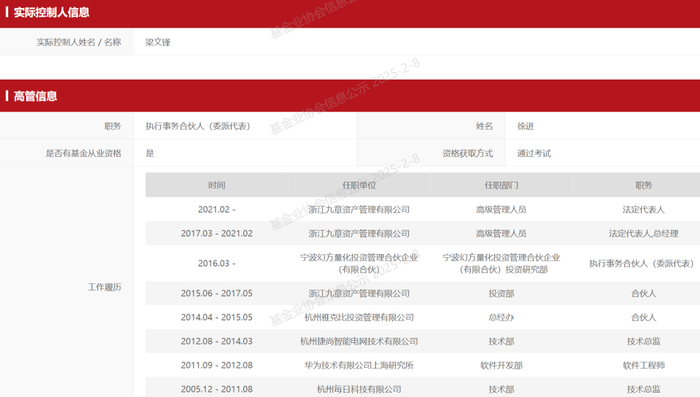Image resolution: width=700 pixels, height=397 pixels.
Task: Select the 实际控制人姓名 / 名称 label
Action: (x=79, y=42)
